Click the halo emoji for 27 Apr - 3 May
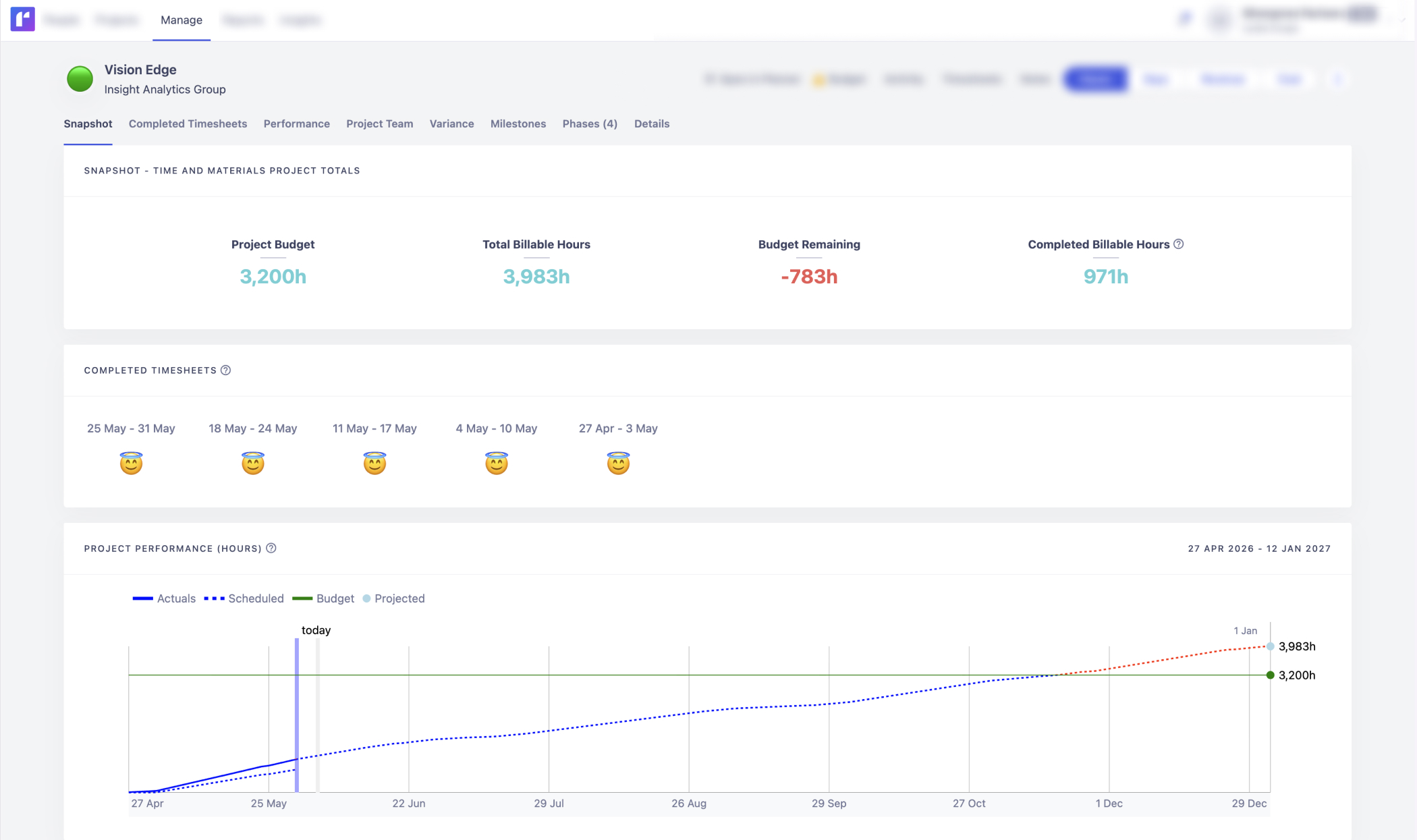Image resolution: width=1417 pixels, height=840 pixels. [x=618, y=463]
